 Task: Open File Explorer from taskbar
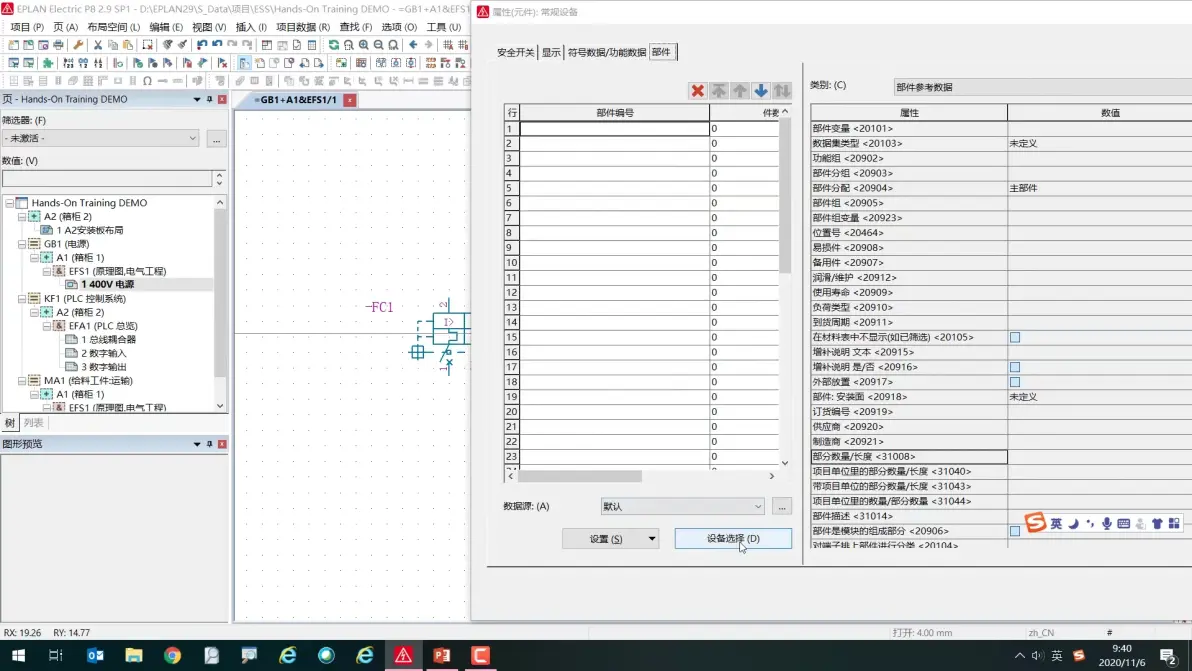[134, 655]
